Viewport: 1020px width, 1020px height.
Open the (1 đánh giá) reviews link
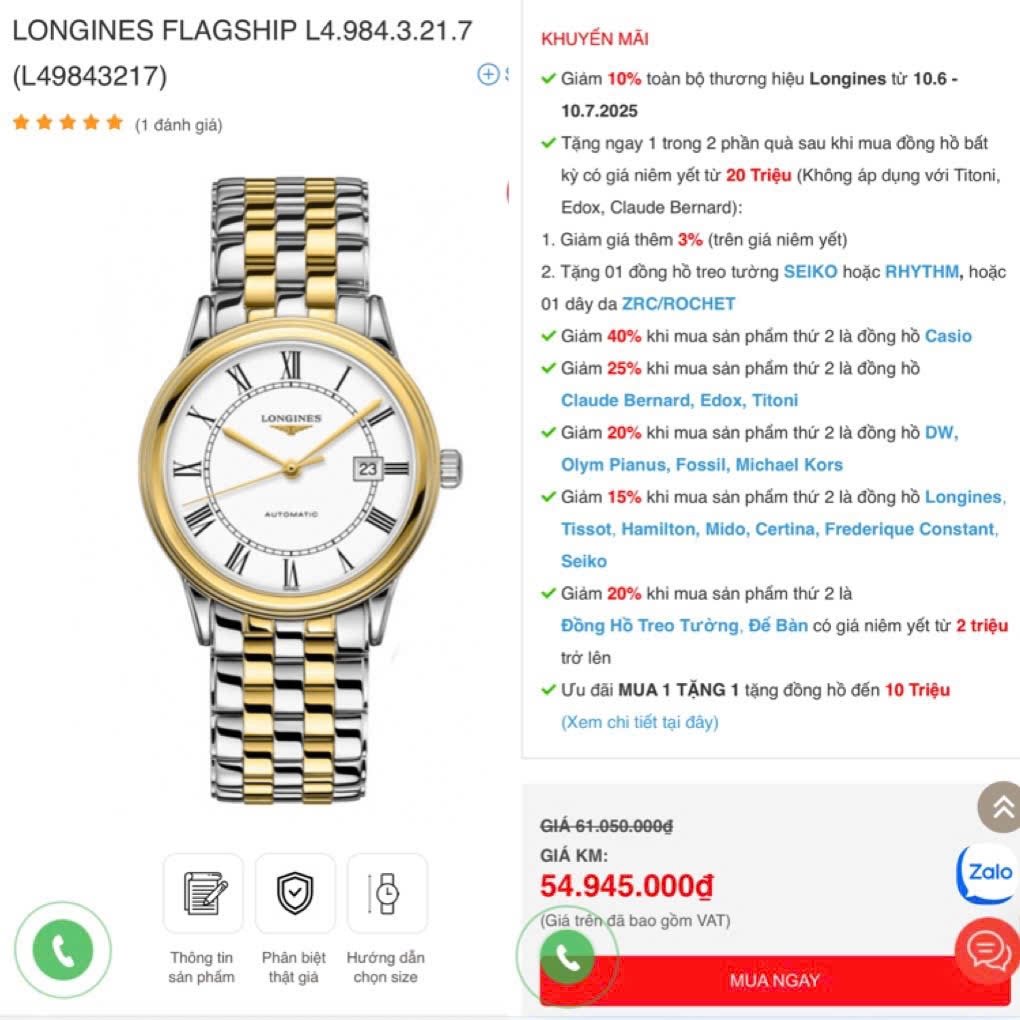[178, 125]
